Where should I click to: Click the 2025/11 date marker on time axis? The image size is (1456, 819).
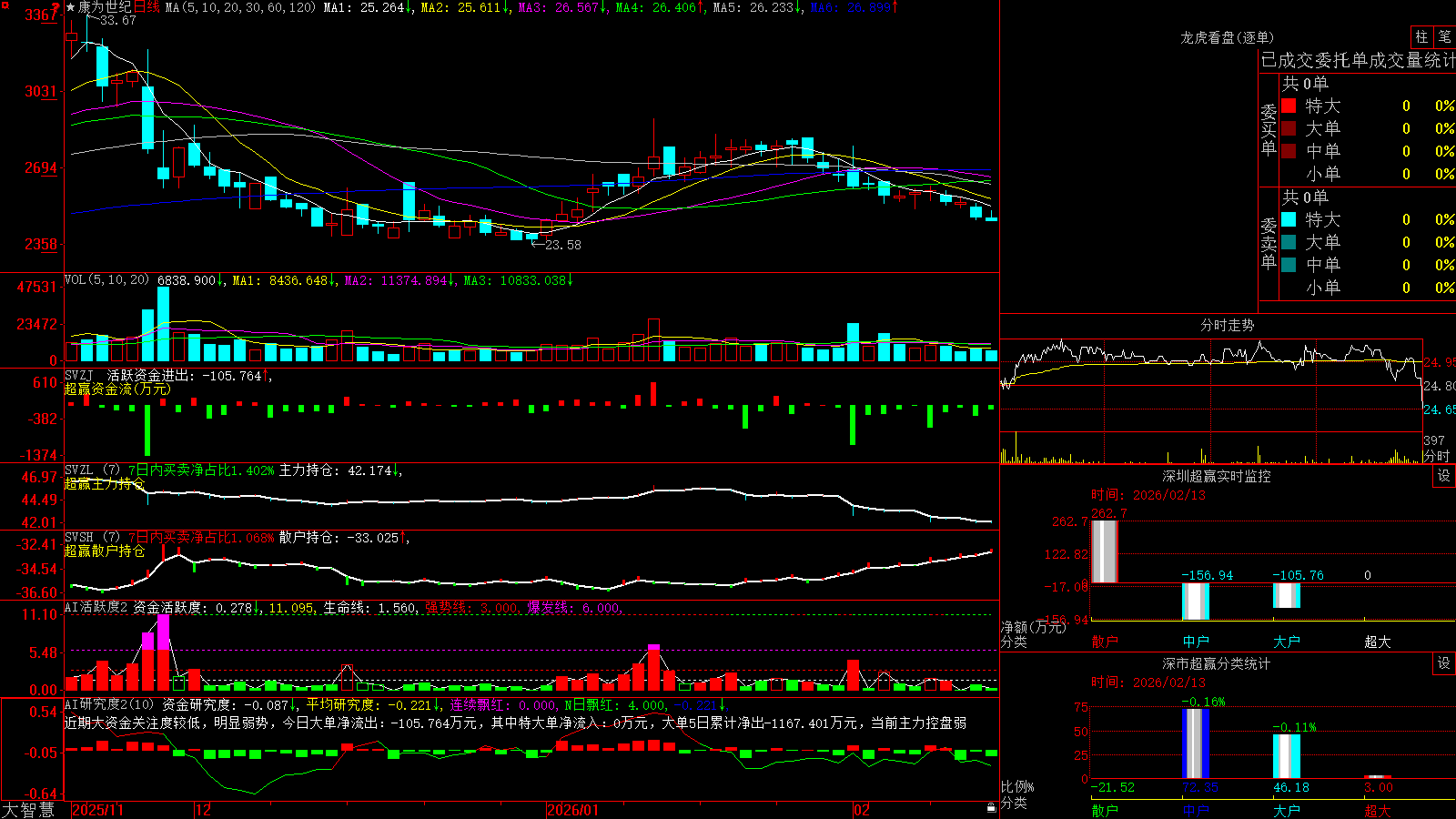pyautogui.click(x=97, y=810)
